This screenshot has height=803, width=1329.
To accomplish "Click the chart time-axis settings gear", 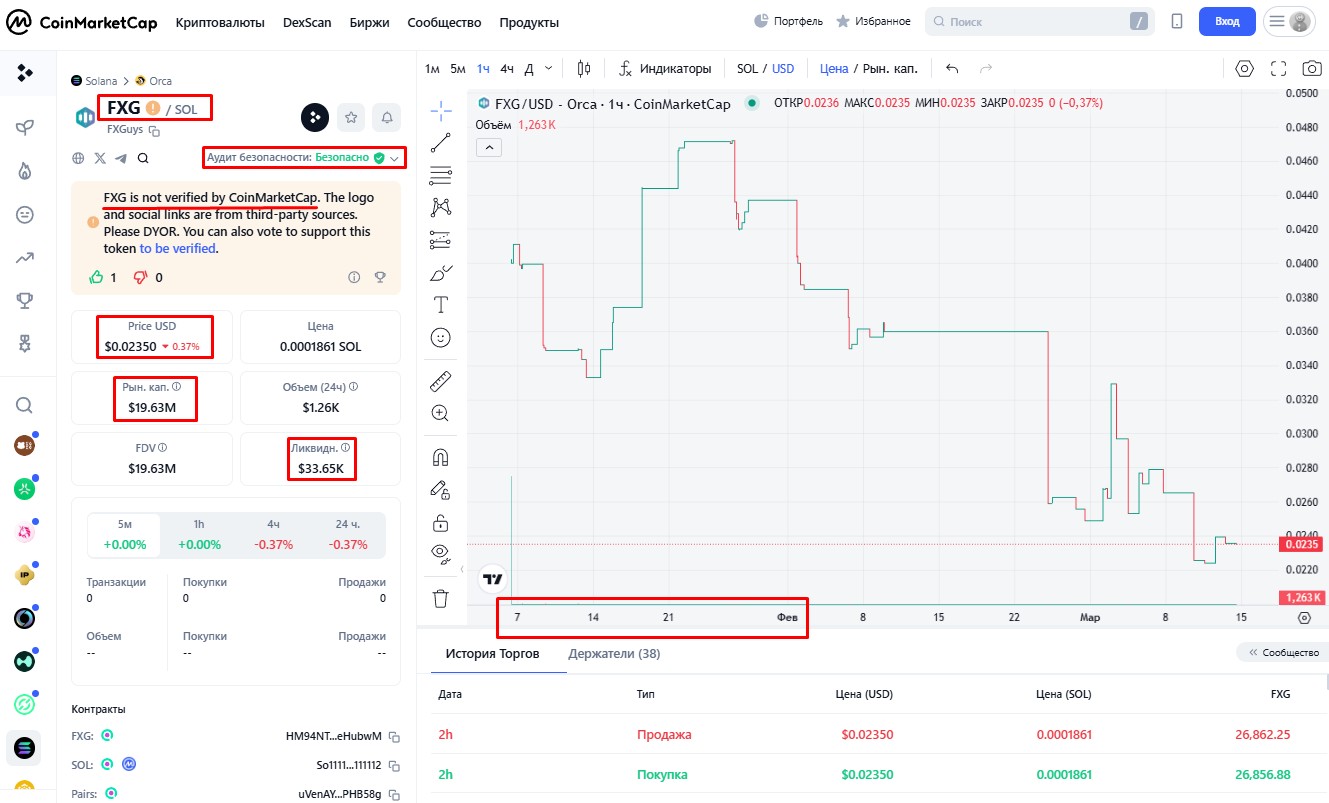I will pos(1304,617).
